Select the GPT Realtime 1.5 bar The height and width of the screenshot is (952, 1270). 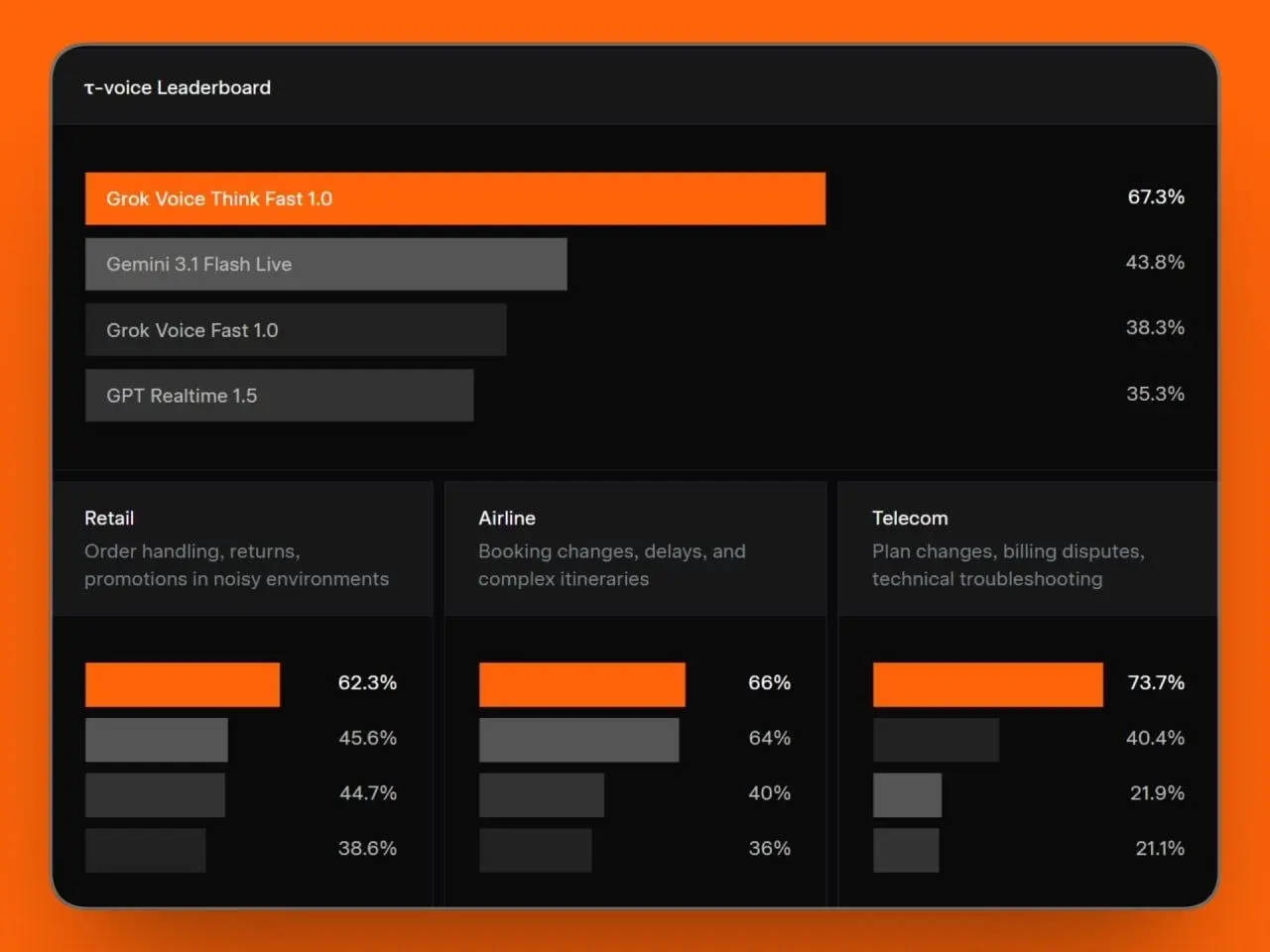click(280, 396)
